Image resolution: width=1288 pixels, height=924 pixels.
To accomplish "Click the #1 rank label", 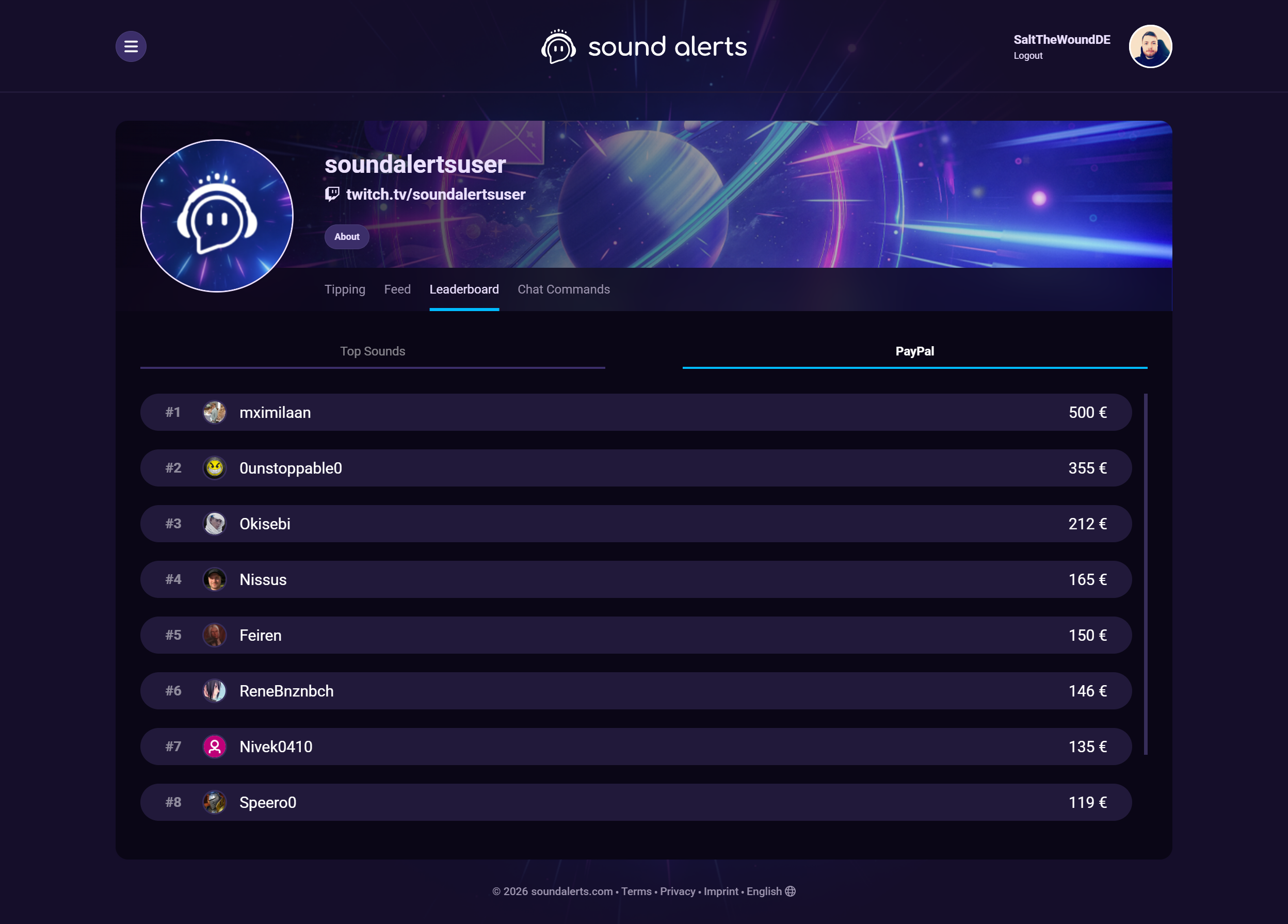I will pos(173,412).
